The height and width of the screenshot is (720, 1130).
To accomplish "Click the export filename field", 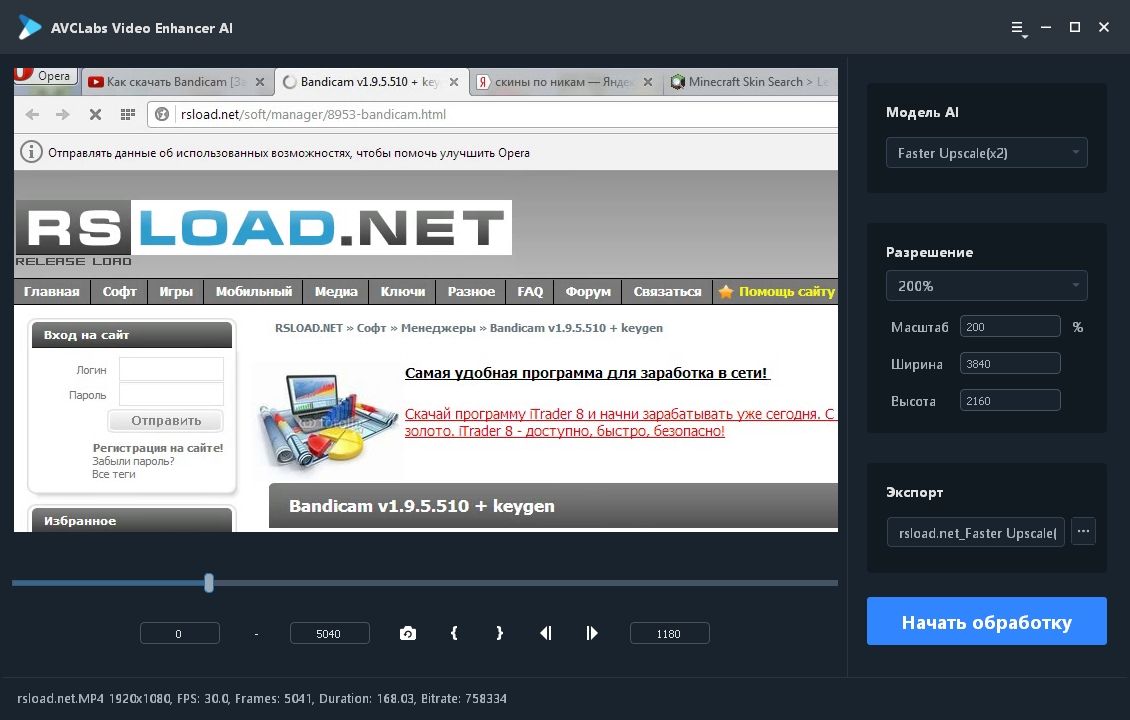I will coord(976,533).
